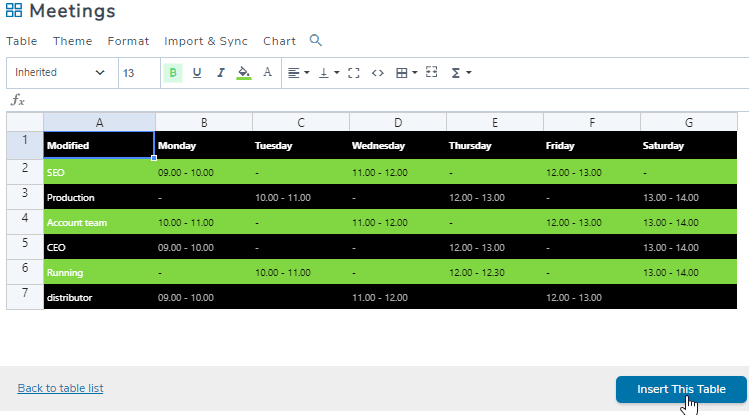Select Production Tuesday 10.00 - 11.00 cell
This screenshot has width=749, height=415.
point(301,197)
